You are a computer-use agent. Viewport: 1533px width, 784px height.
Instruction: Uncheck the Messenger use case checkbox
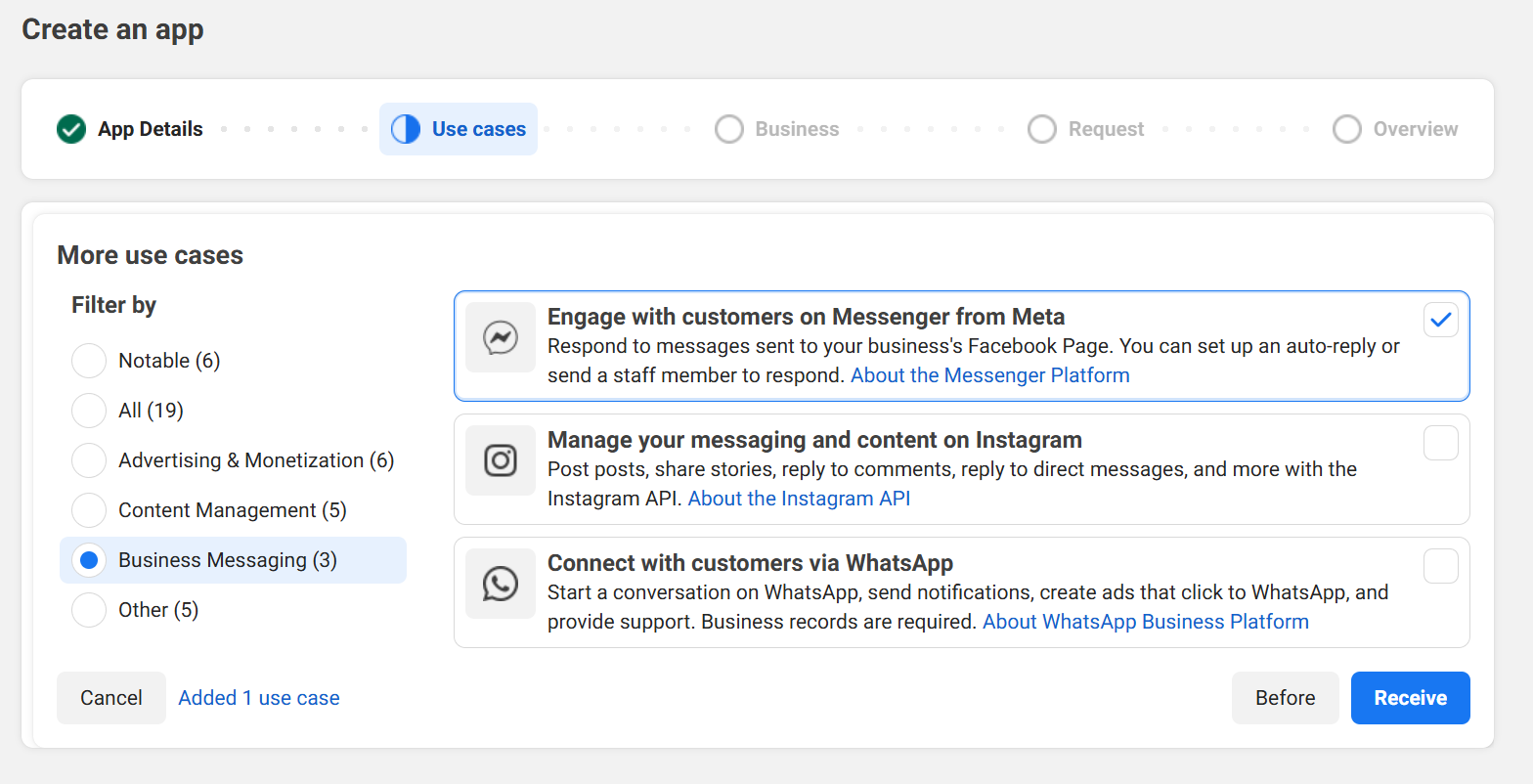click(1440, 320)
